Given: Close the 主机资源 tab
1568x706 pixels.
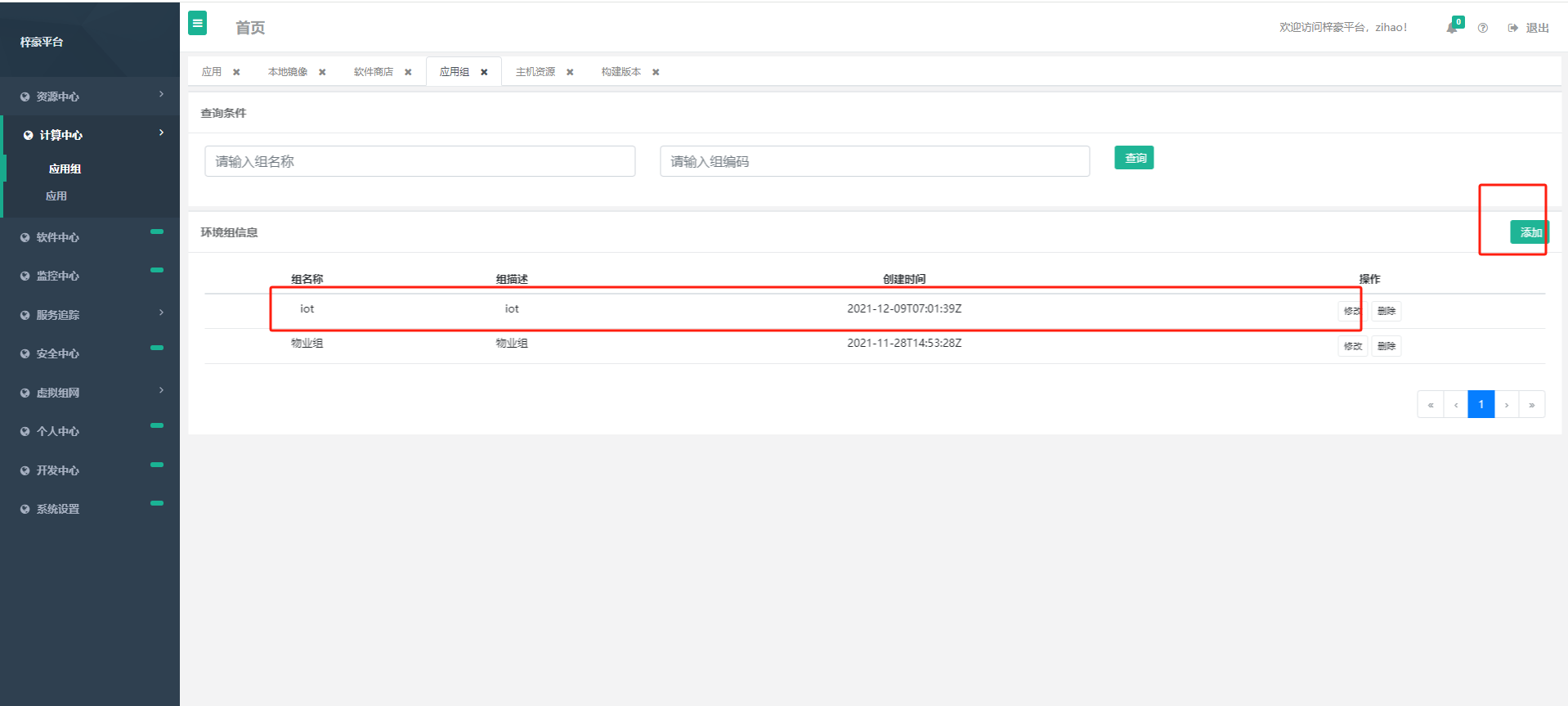Looking at the screenshot, I should [570, 72].
